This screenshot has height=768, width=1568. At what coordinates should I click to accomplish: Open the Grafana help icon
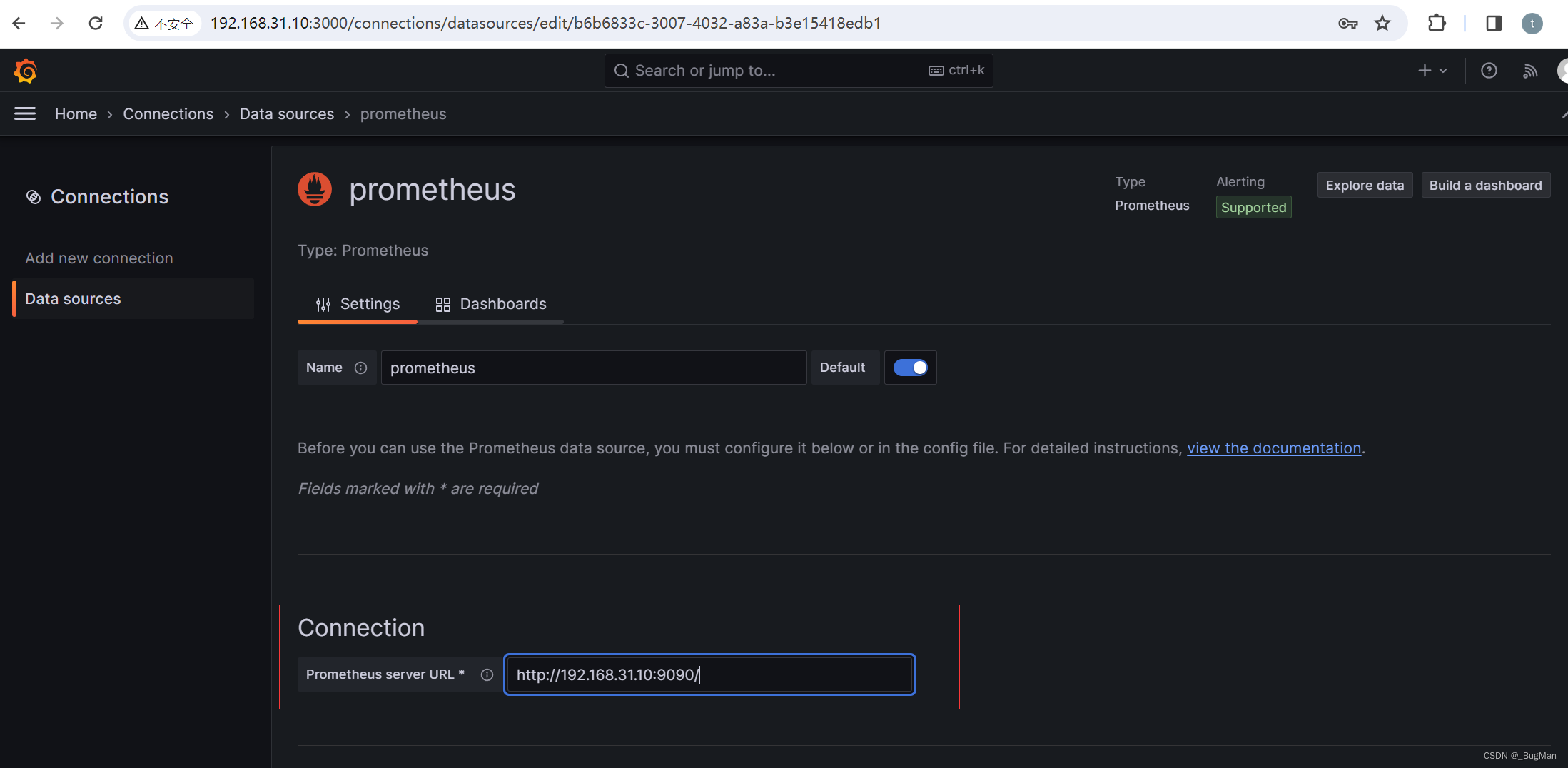pos(1489,71)
